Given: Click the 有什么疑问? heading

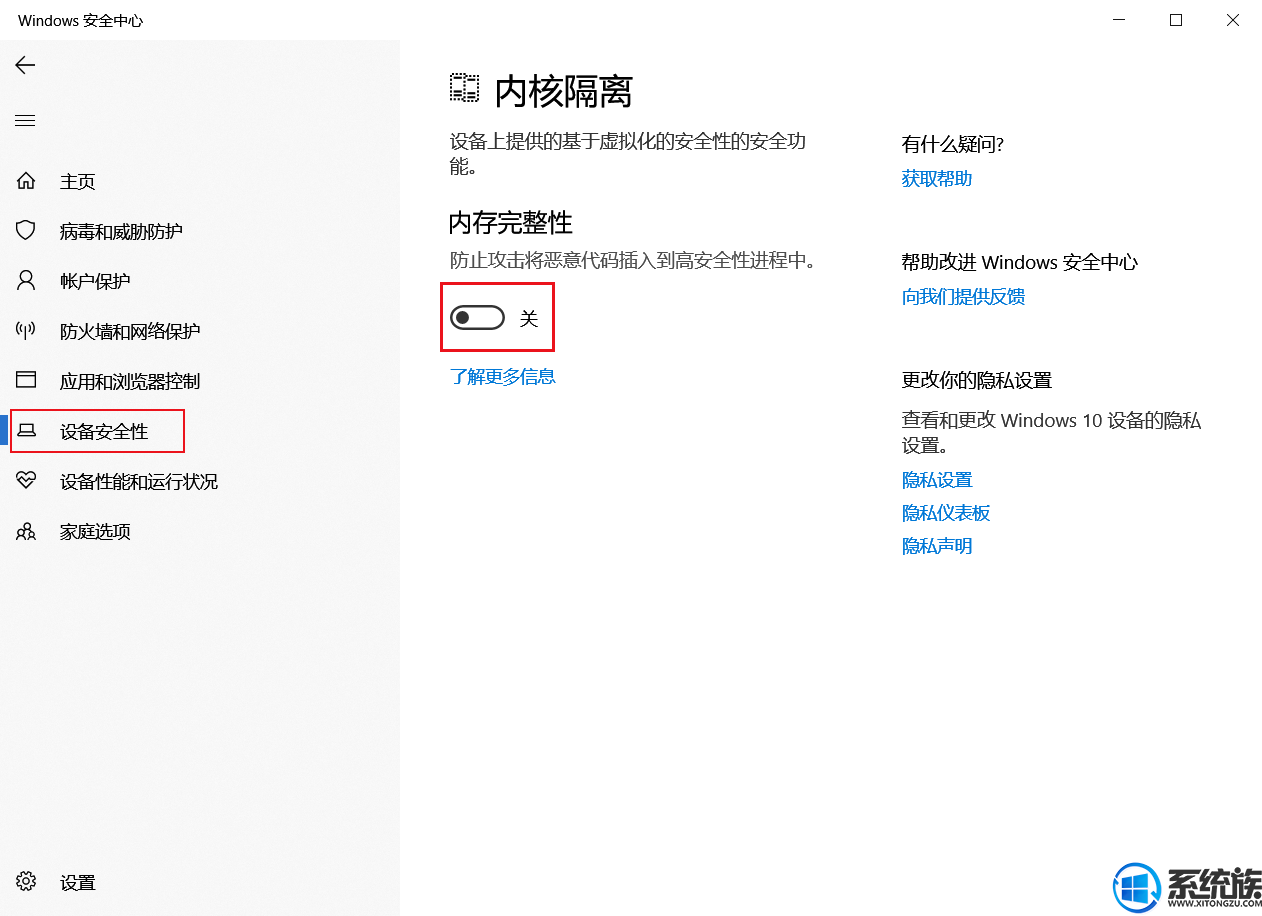Looking at the screenshot, I should point(952,144).
